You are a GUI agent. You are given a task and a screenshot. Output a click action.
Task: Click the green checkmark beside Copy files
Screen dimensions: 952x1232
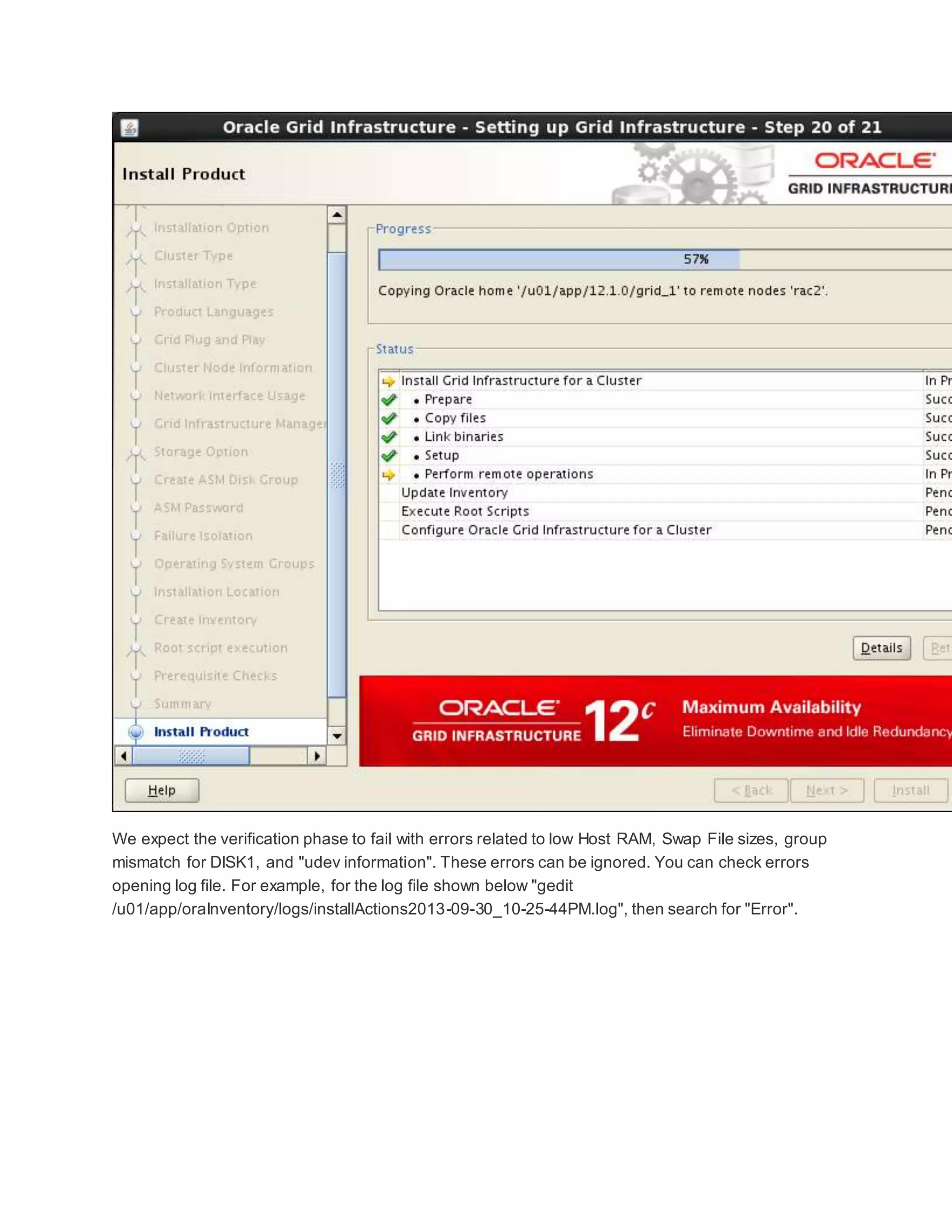[x=389, y=418]
